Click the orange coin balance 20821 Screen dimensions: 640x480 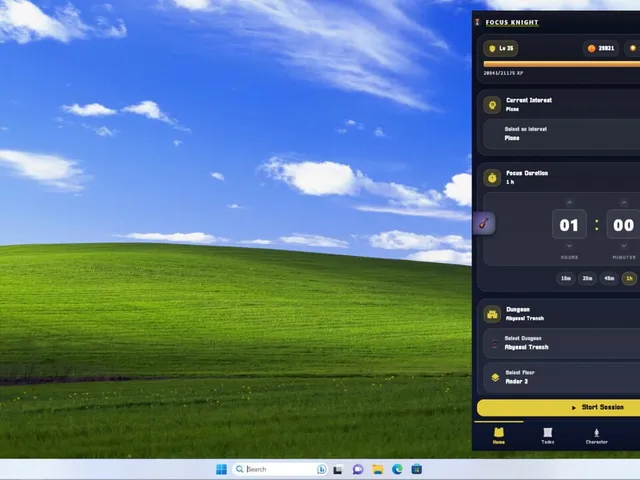[601, 48]
